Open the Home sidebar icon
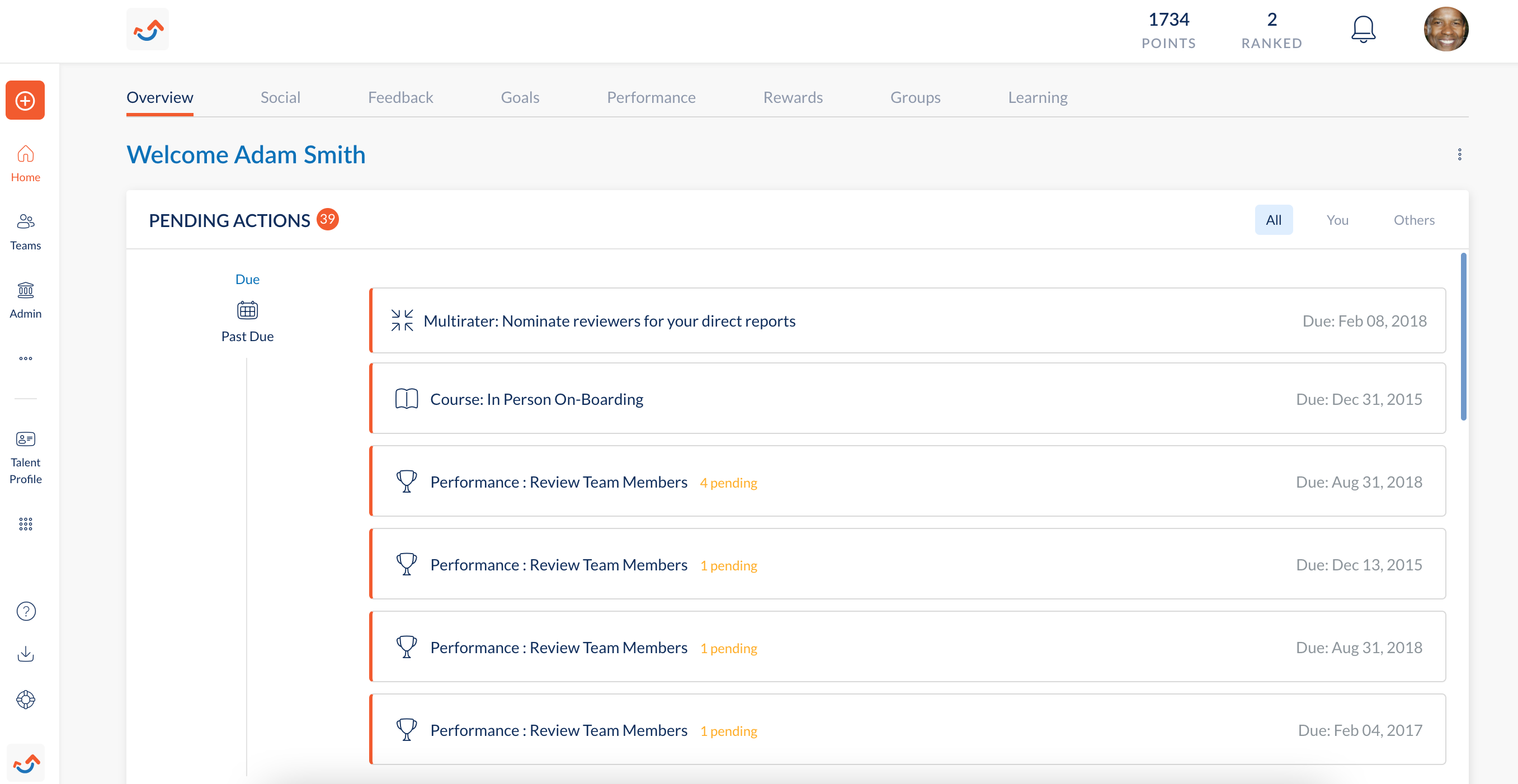Screen dimensions: 1518x784 pyautogui.click(x=25, y=163)
